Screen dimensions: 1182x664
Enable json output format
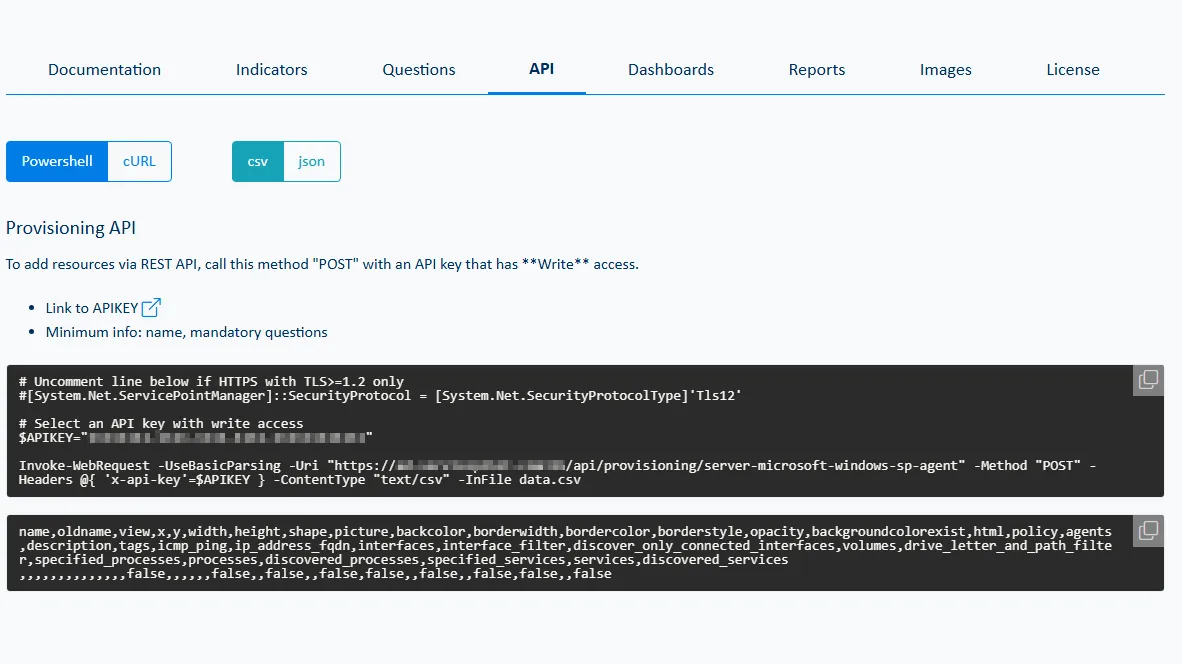[x=311, y=161]
